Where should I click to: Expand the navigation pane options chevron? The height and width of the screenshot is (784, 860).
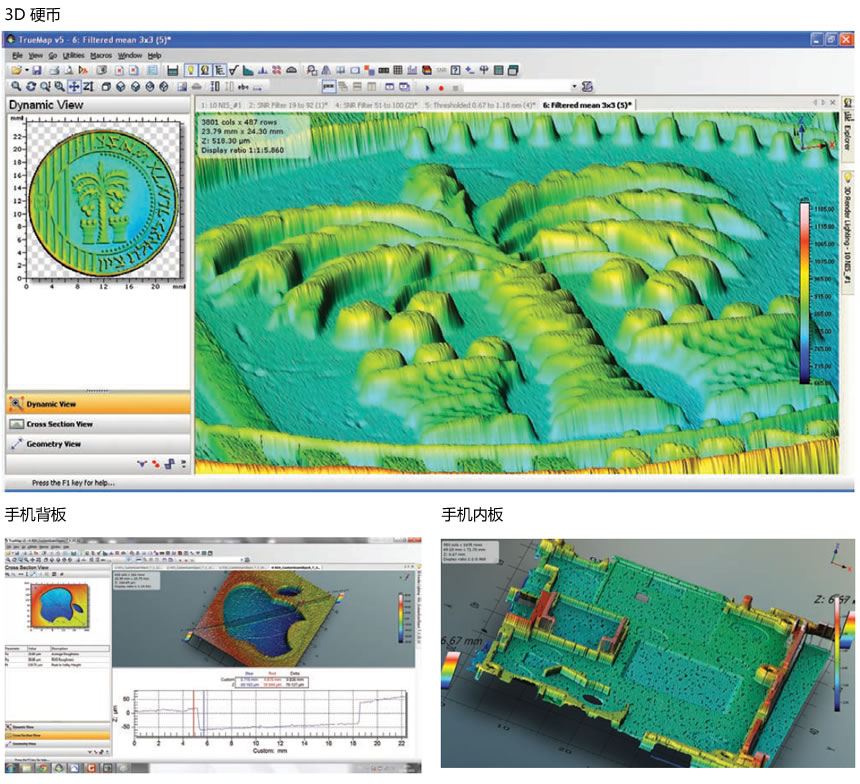pos(183,463)
